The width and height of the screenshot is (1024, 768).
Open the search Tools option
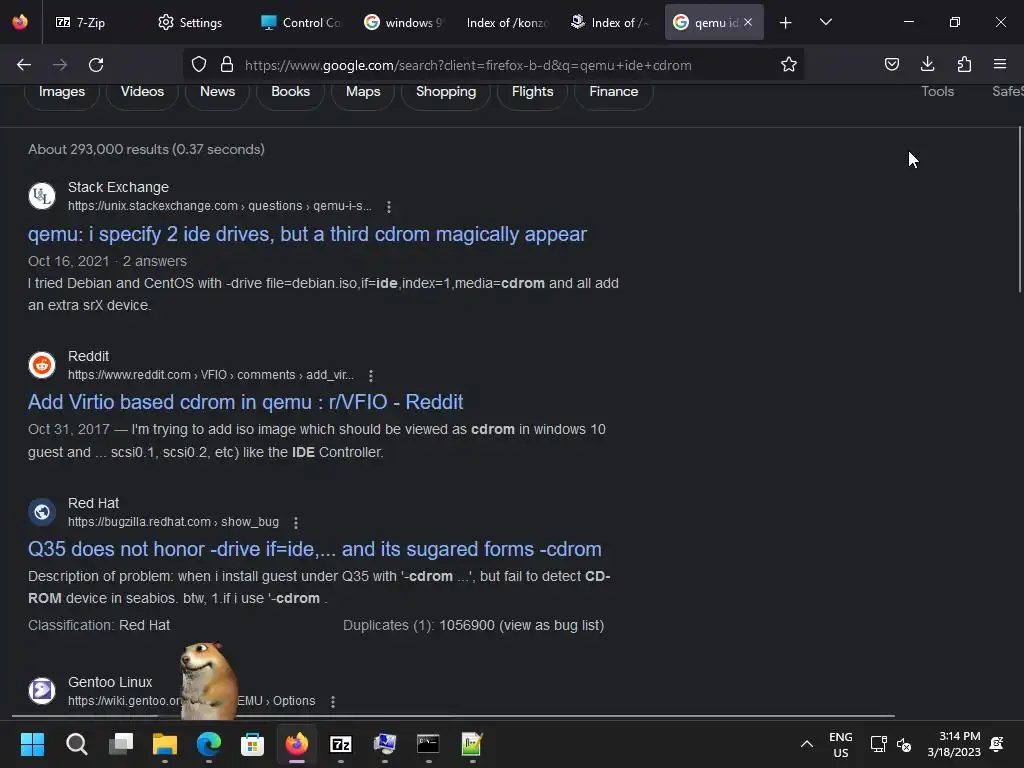coord(937,91)
